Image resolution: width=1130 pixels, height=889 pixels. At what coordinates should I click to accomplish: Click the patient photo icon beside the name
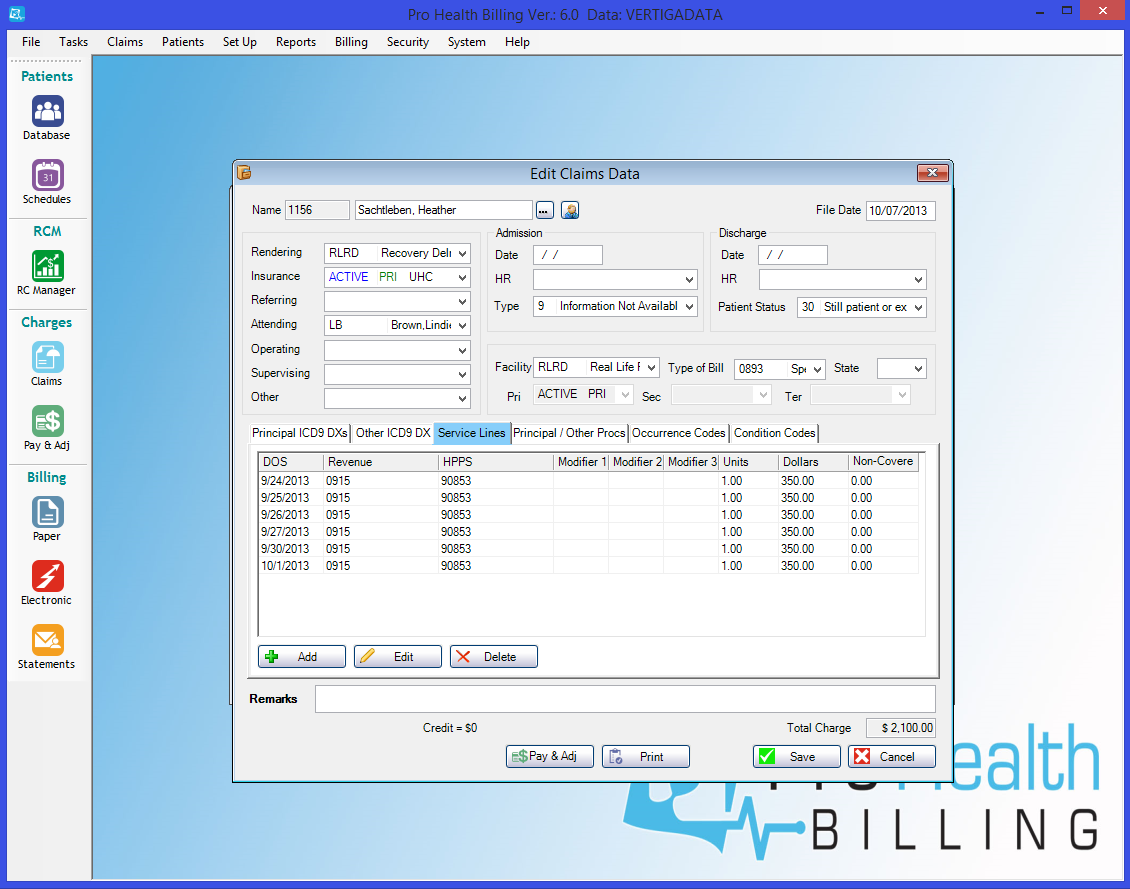[x=568, y=210]
